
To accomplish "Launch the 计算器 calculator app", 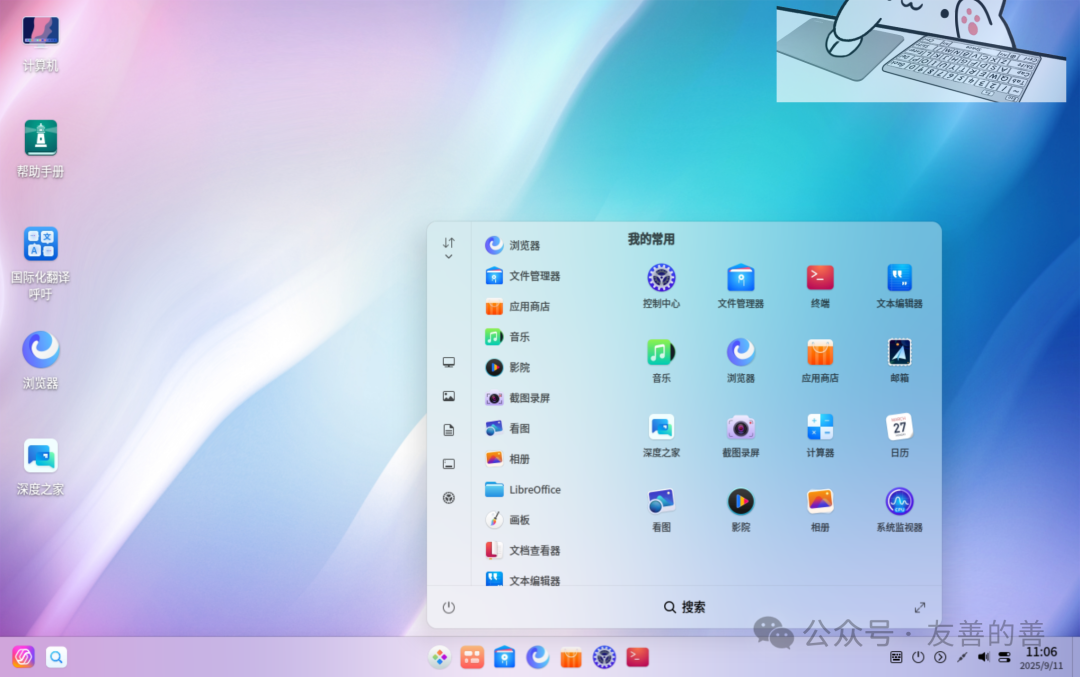I will click(820, 435).
